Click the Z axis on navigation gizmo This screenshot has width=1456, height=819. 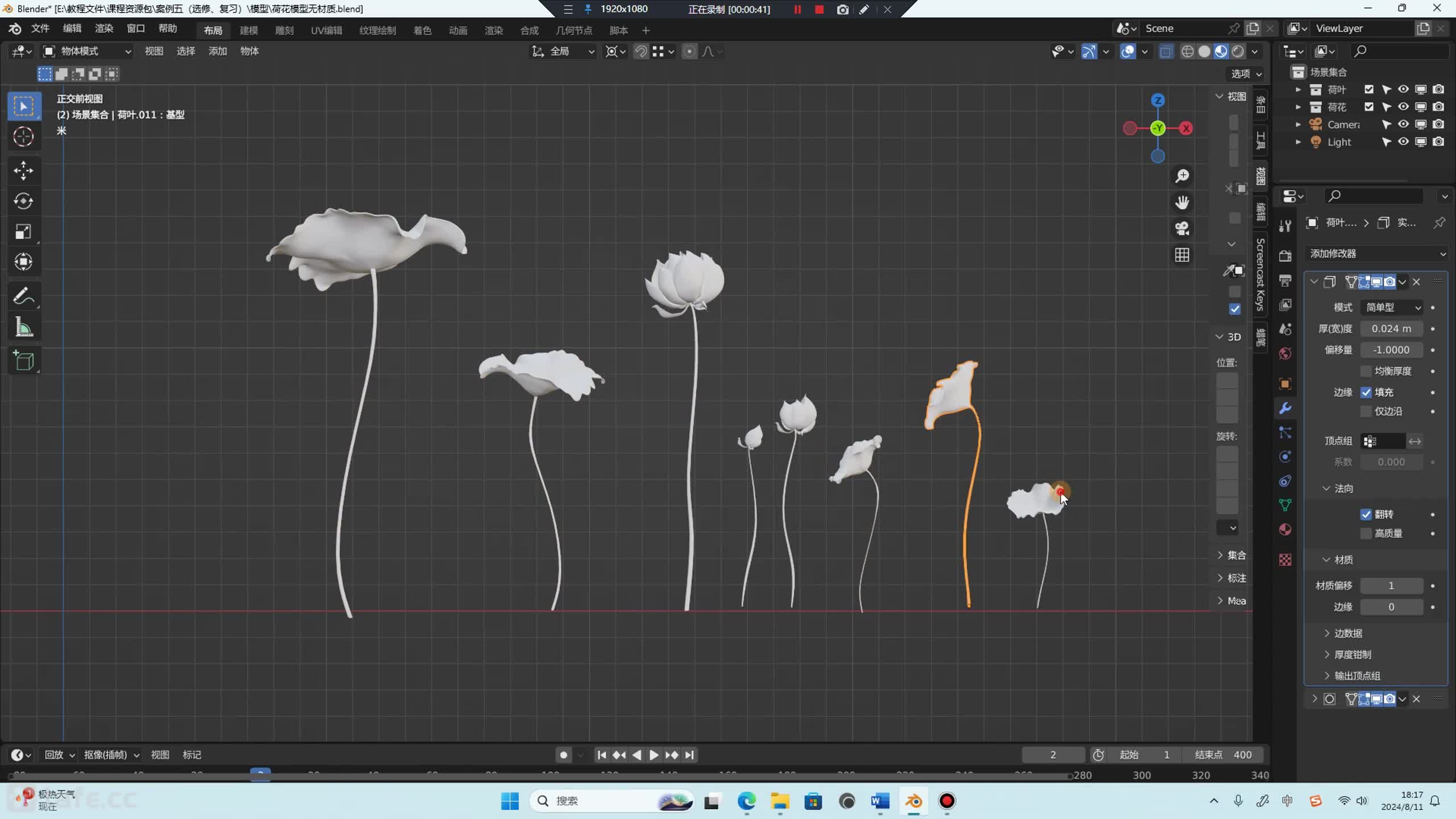pyautogui.click(x=1157, y=101)
